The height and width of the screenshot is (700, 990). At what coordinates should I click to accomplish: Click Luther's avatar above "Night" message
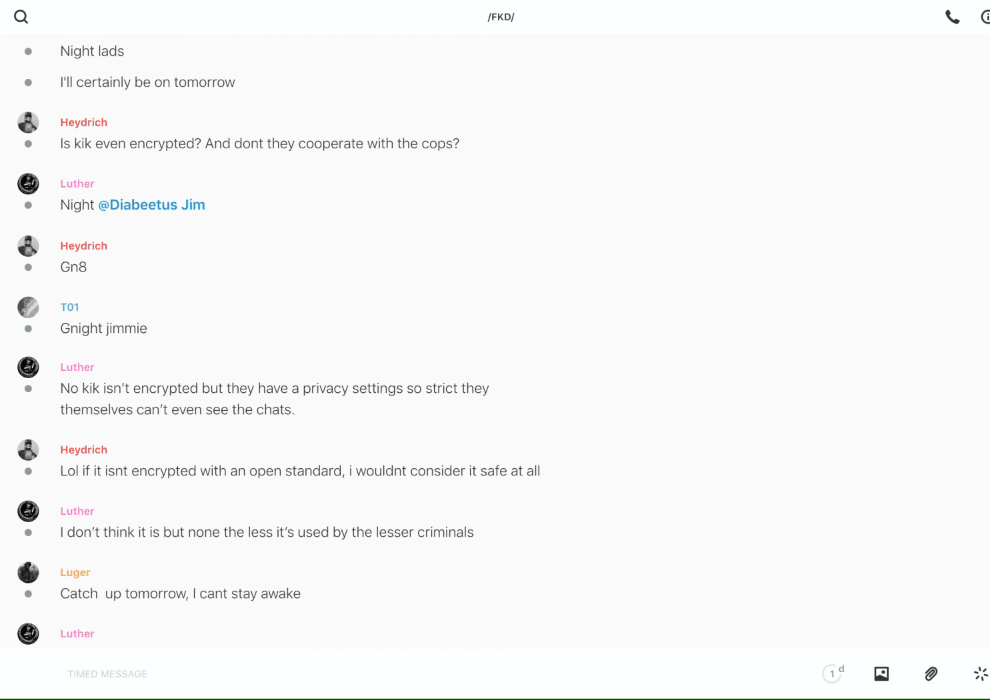point(28,183)
